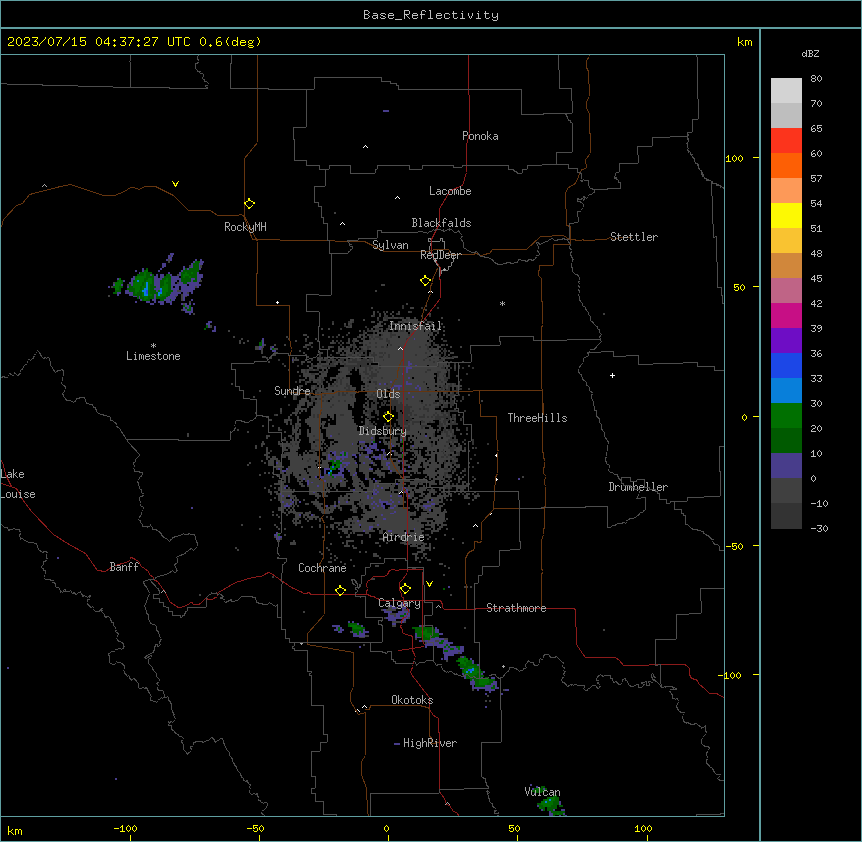Pick the red 60-65 dBZ legend swatch
Image resolution: width=862 pixels, height=842 pixels.
point(786,140)
